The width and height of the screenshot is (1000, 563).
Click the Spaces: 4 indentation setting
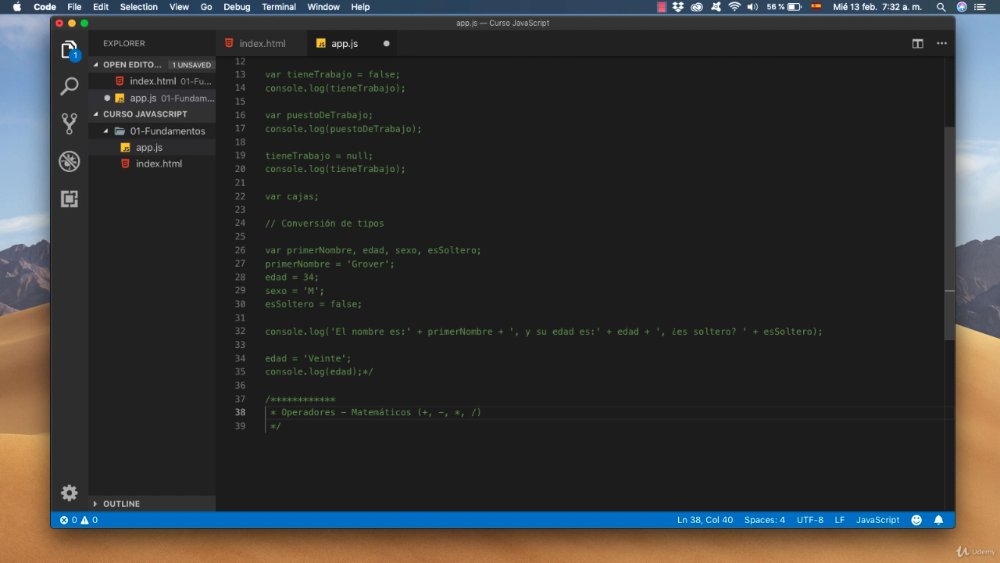(x=764, y=520)
